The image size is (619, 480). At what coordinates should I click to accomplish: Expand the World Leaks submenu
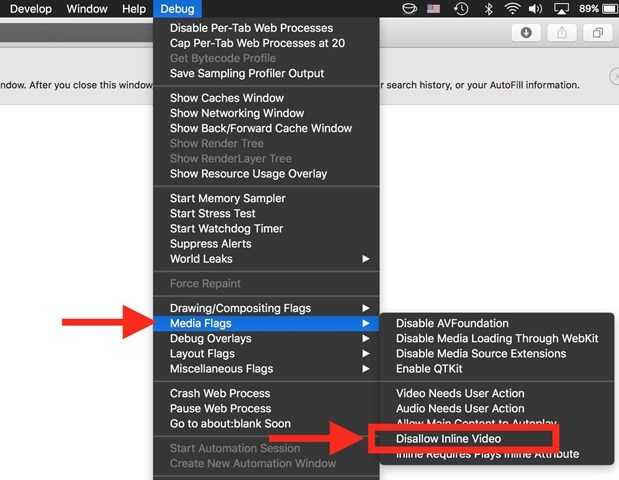point(266,259)
